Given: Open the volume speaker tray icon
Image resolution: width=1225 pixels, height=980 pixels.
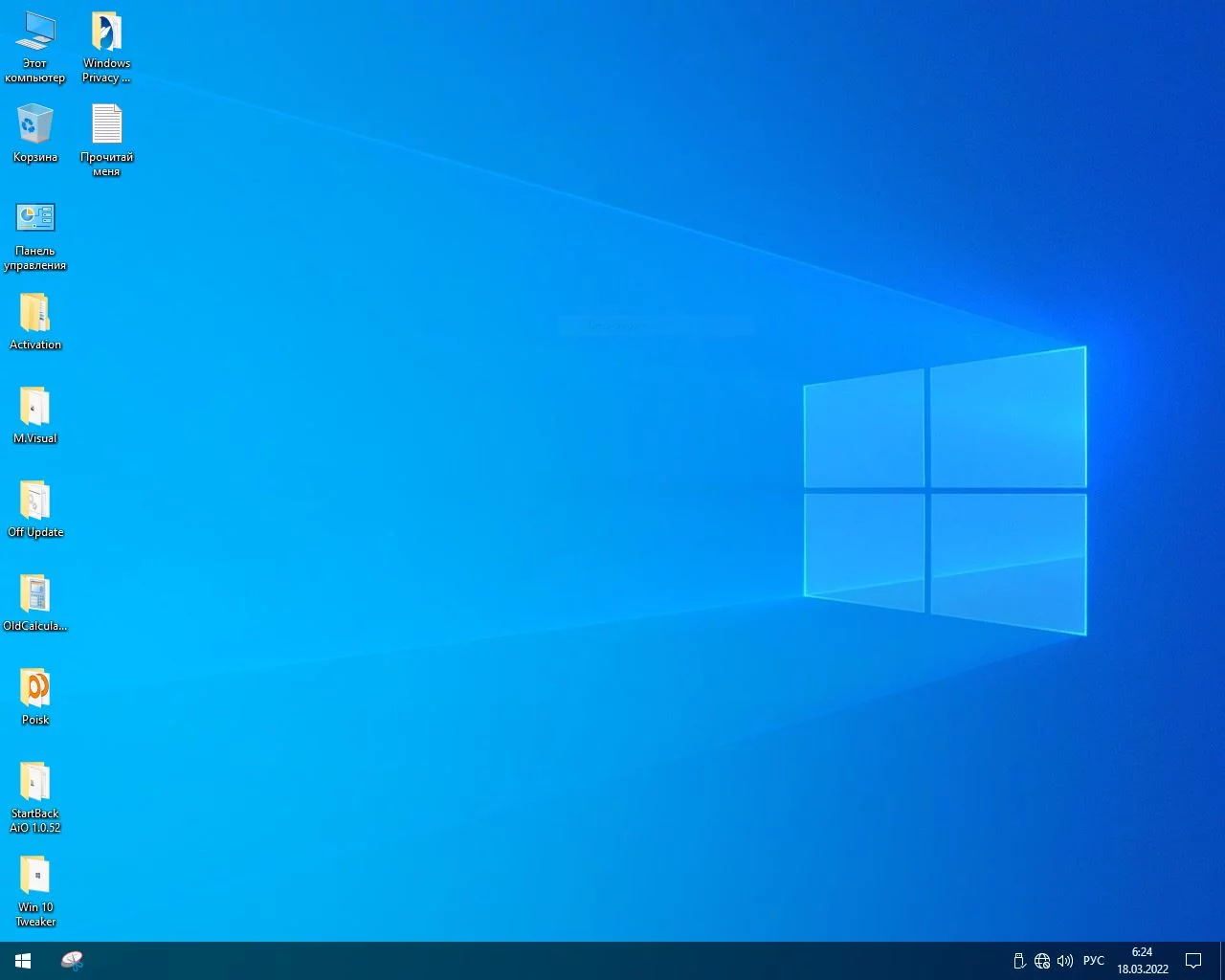Looking at the screenshot, I should (x=1065, y=961).
